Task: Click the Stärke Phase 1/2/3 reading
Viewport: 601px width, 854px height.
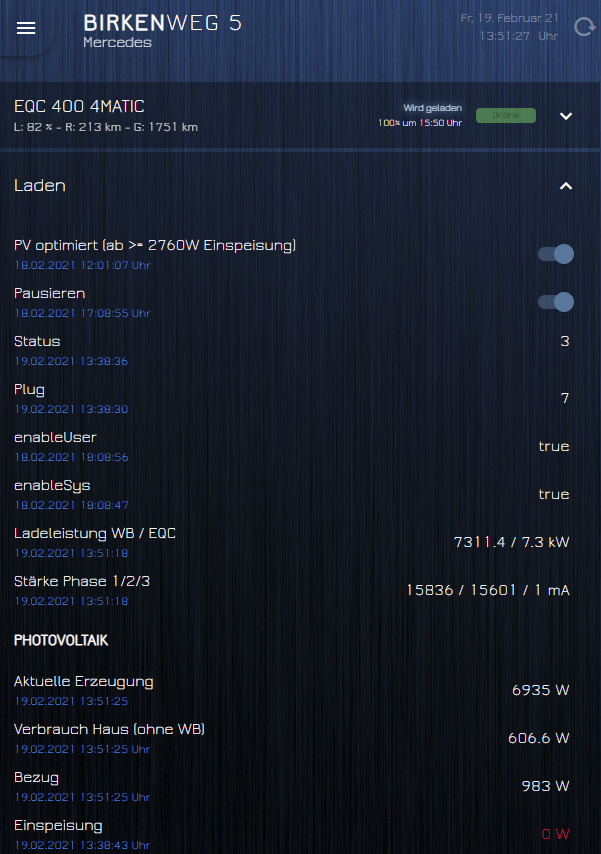Action: click(x=488, y=590)
